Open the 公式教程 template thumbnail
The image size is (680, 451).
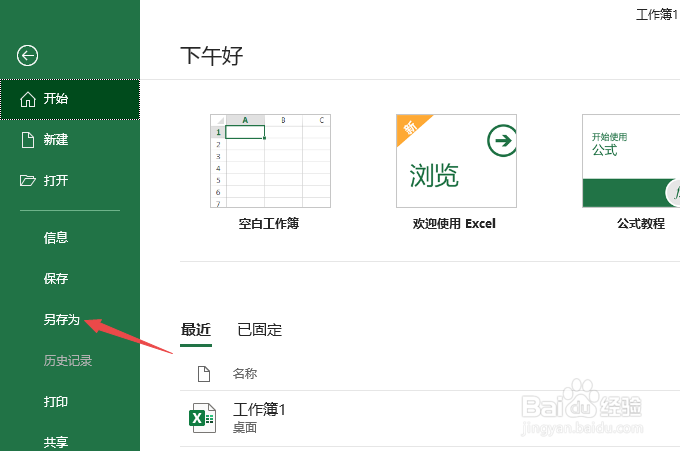point(631,161)
